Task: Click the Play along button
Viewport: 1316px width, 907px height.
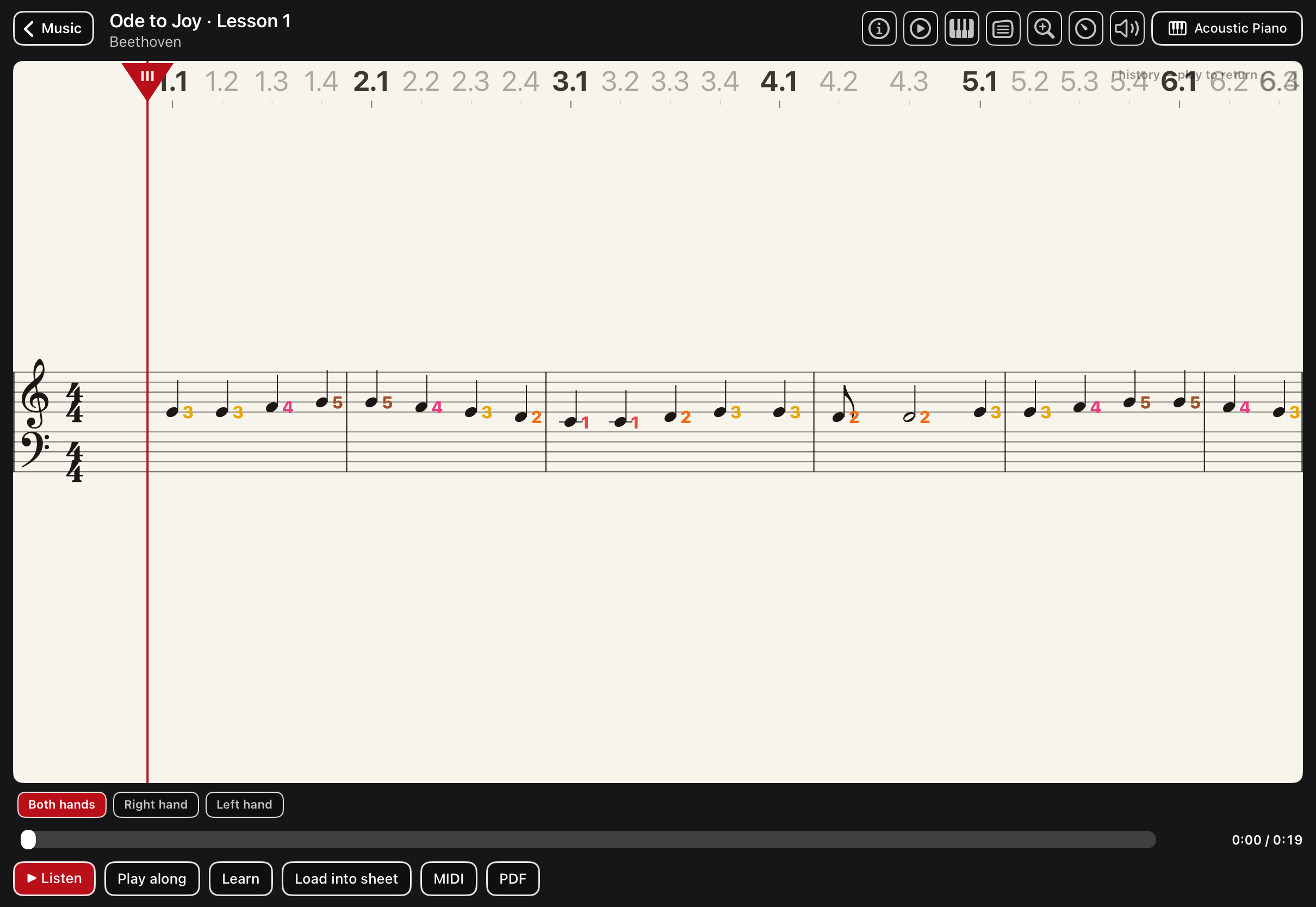Action: pos(152,879)
